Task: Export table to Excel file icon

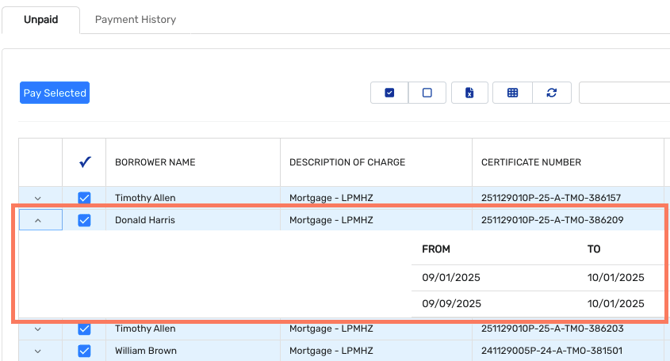Action: (x=469, y=93)
